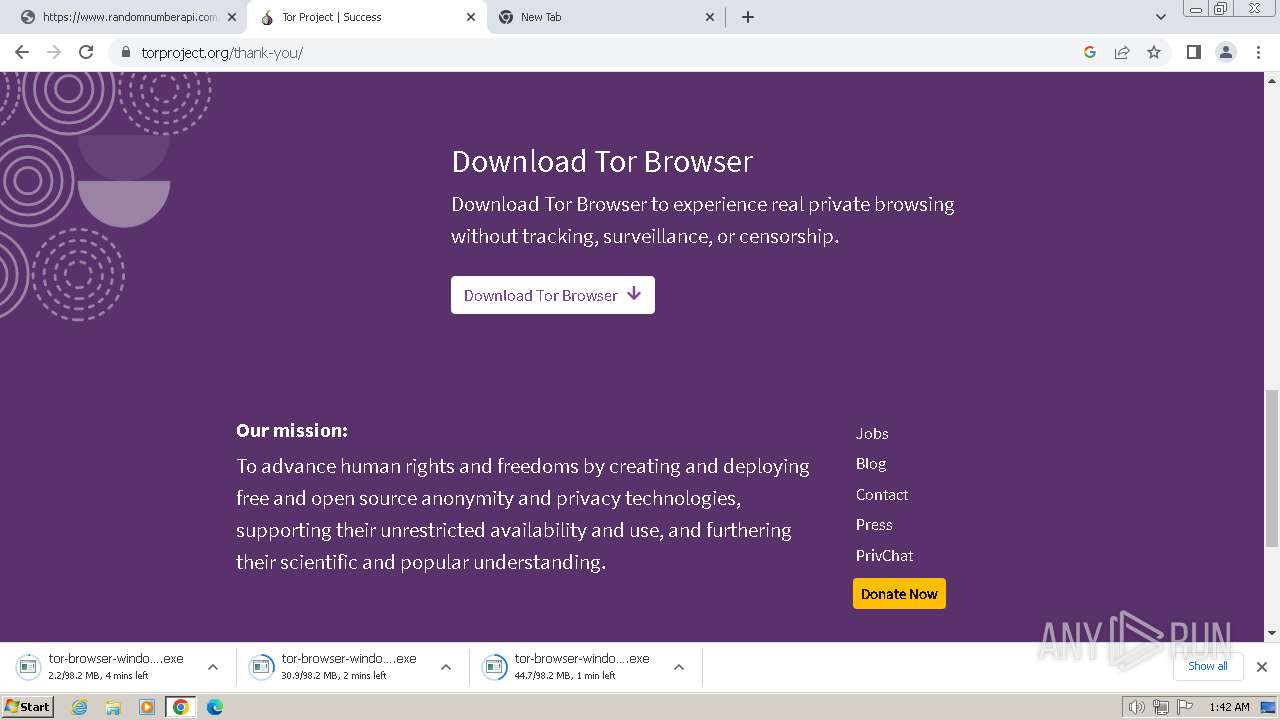This screenshot has height=720, width=1280.
Task: Click the Action Center flag icon
Action: point(1185,707)
